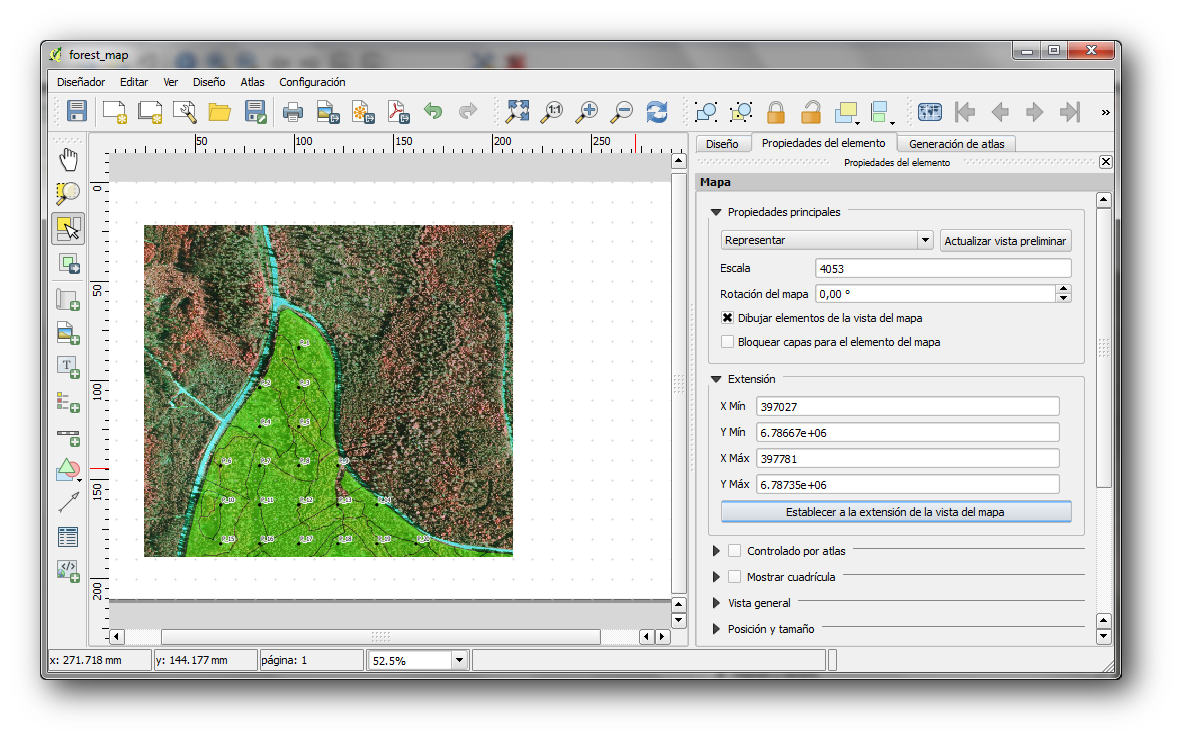Export the composition as SVG
The height and width of the screenshot is (740, 1182).
point(363,112)
